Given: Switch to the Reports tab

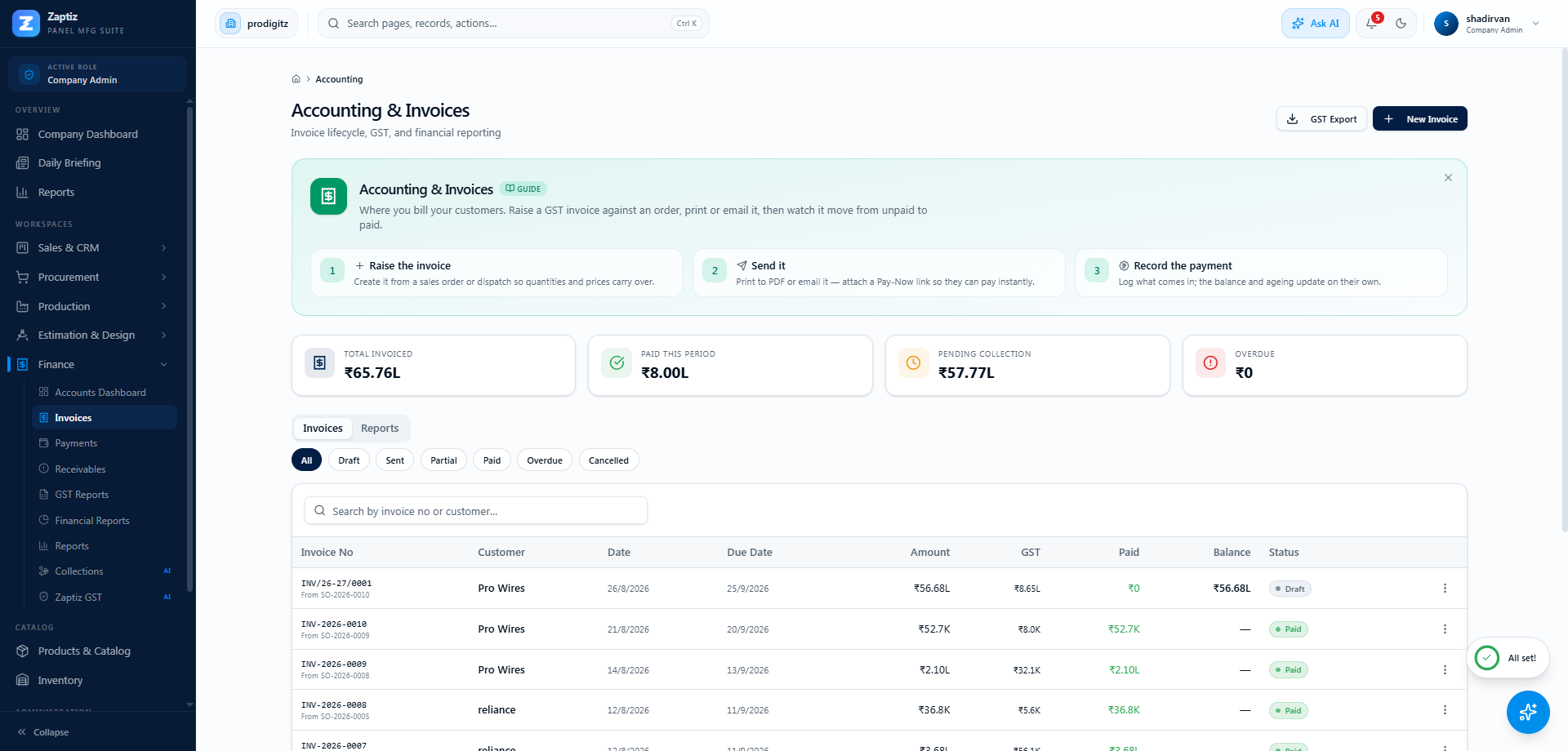Looking at the screenshot, I should coord(380,429).
